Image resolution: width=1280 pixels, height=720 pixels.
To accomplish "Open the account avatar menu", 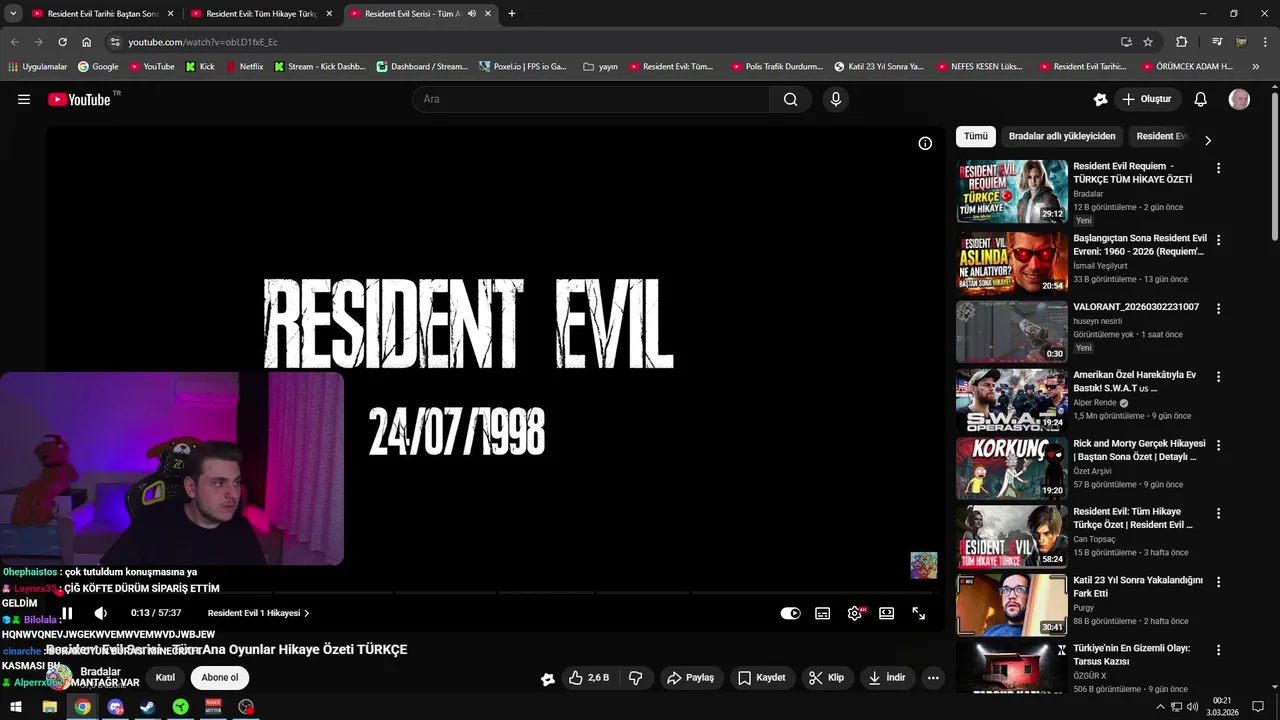I will pos(1239,99).
